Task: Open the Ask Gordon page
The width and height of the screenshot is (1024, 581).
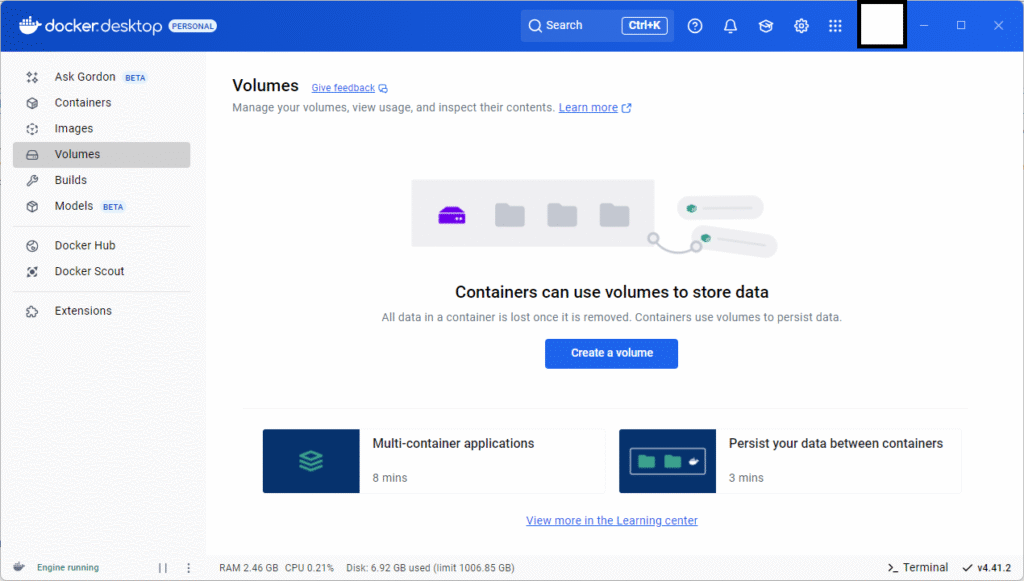Action: pyautogui.click(x=101, y=77)
